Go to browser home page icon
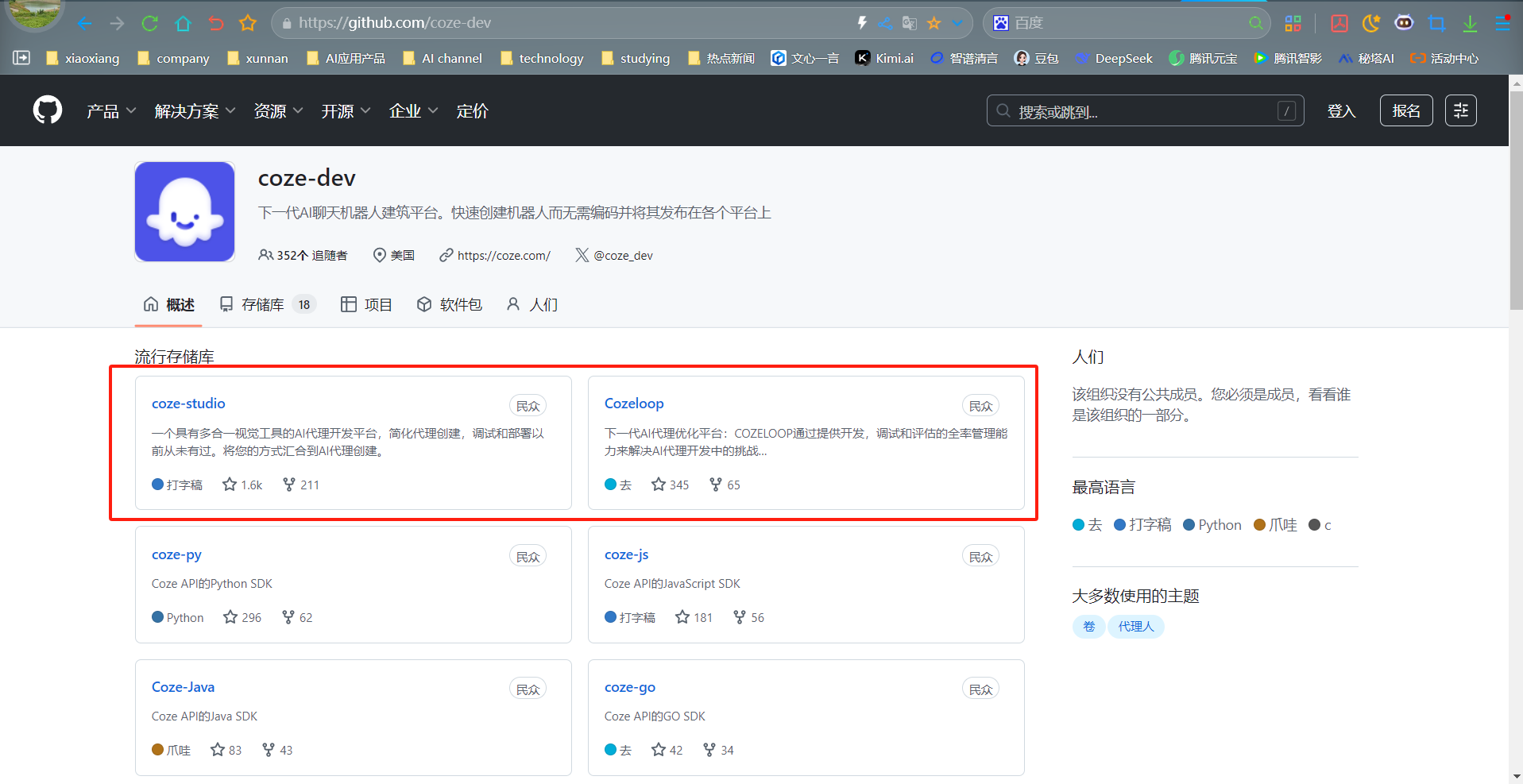Screen dimensions: 1523x784 pos(183,24)
